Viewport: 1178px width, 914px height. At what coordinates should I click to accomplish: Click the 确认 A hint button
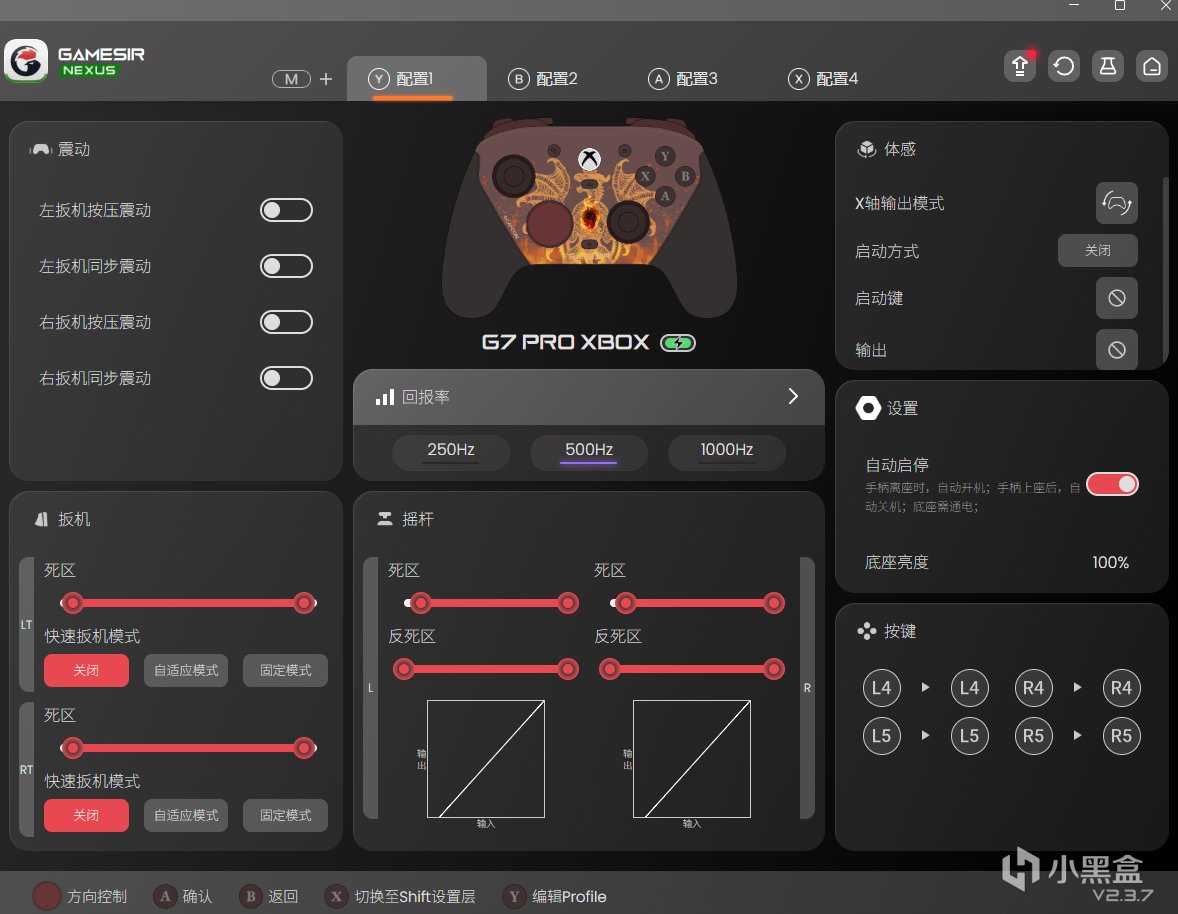[x=183, y=896]
